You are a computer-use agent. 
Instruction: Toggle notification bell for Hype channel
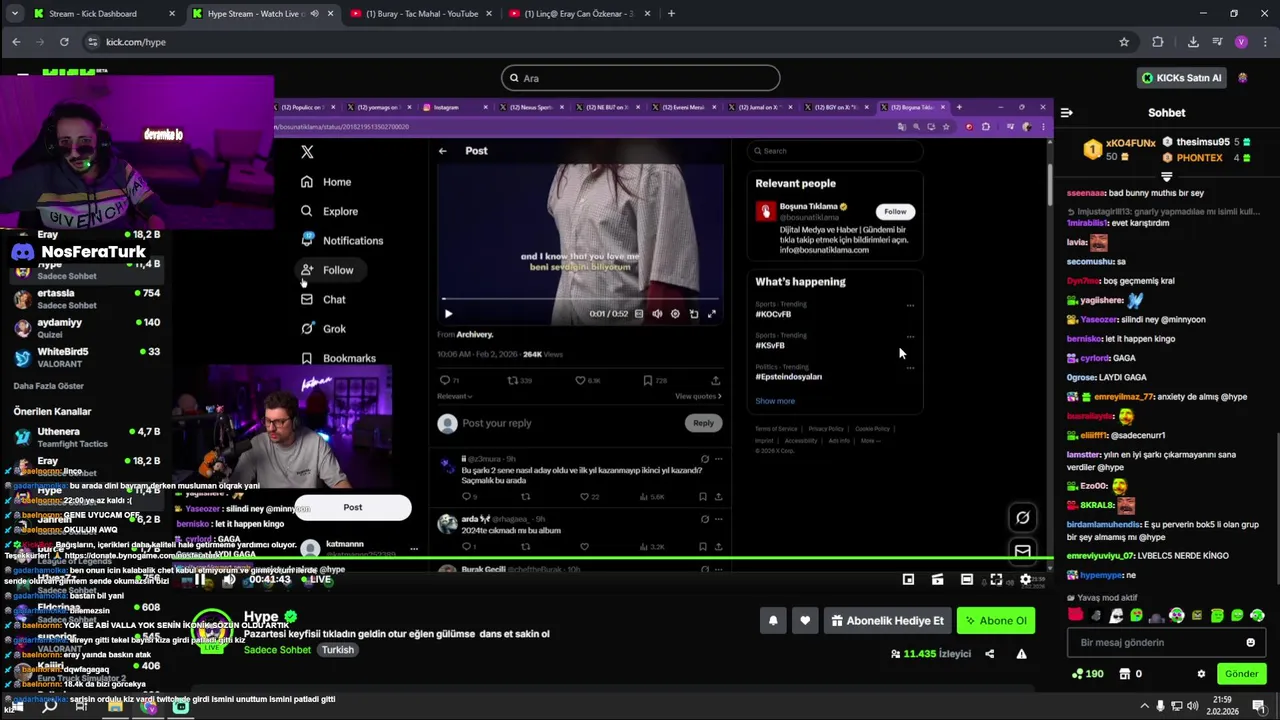773,620
